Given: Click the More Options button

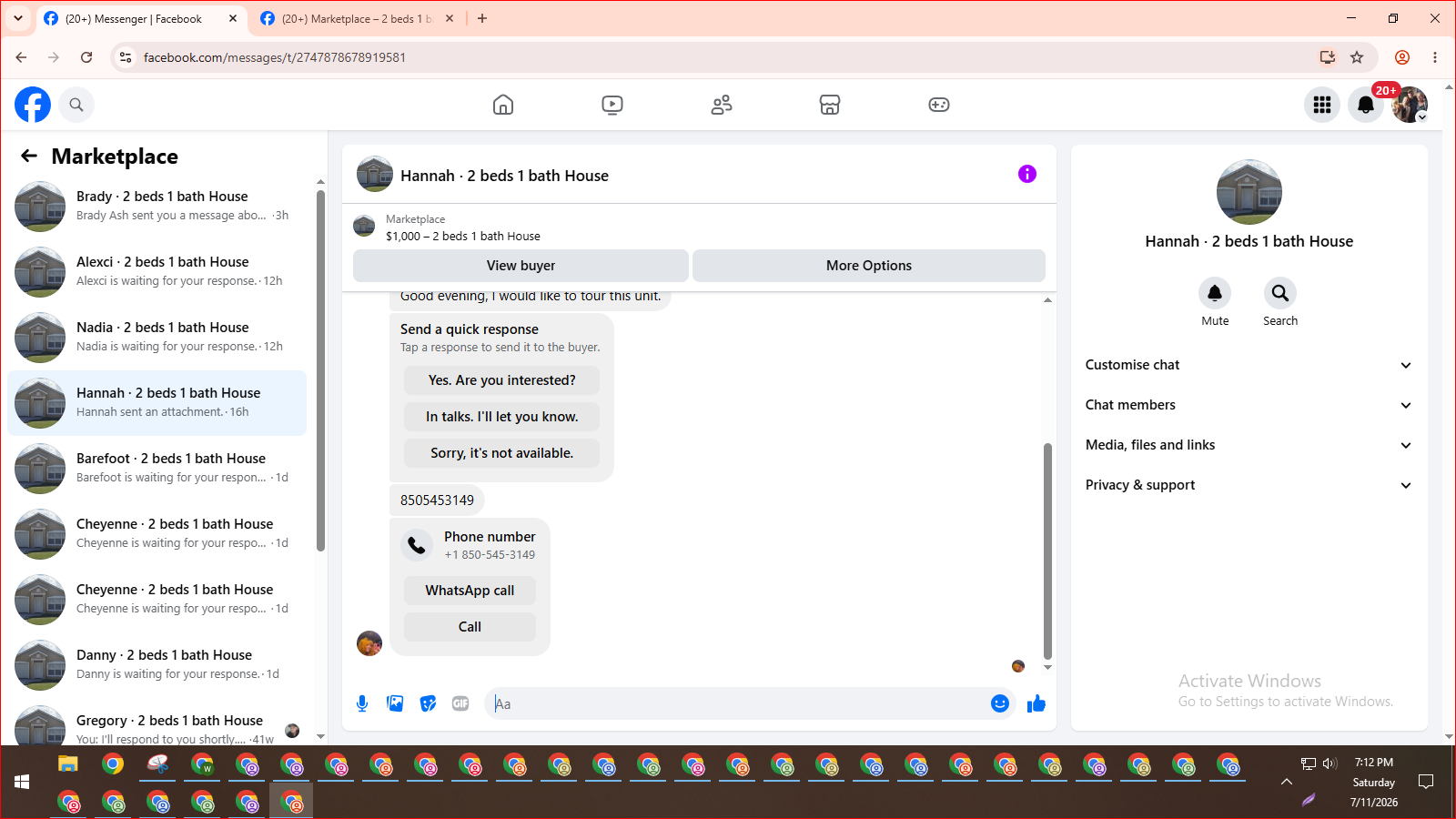Looking at the screenshot, I should (869, 266).
